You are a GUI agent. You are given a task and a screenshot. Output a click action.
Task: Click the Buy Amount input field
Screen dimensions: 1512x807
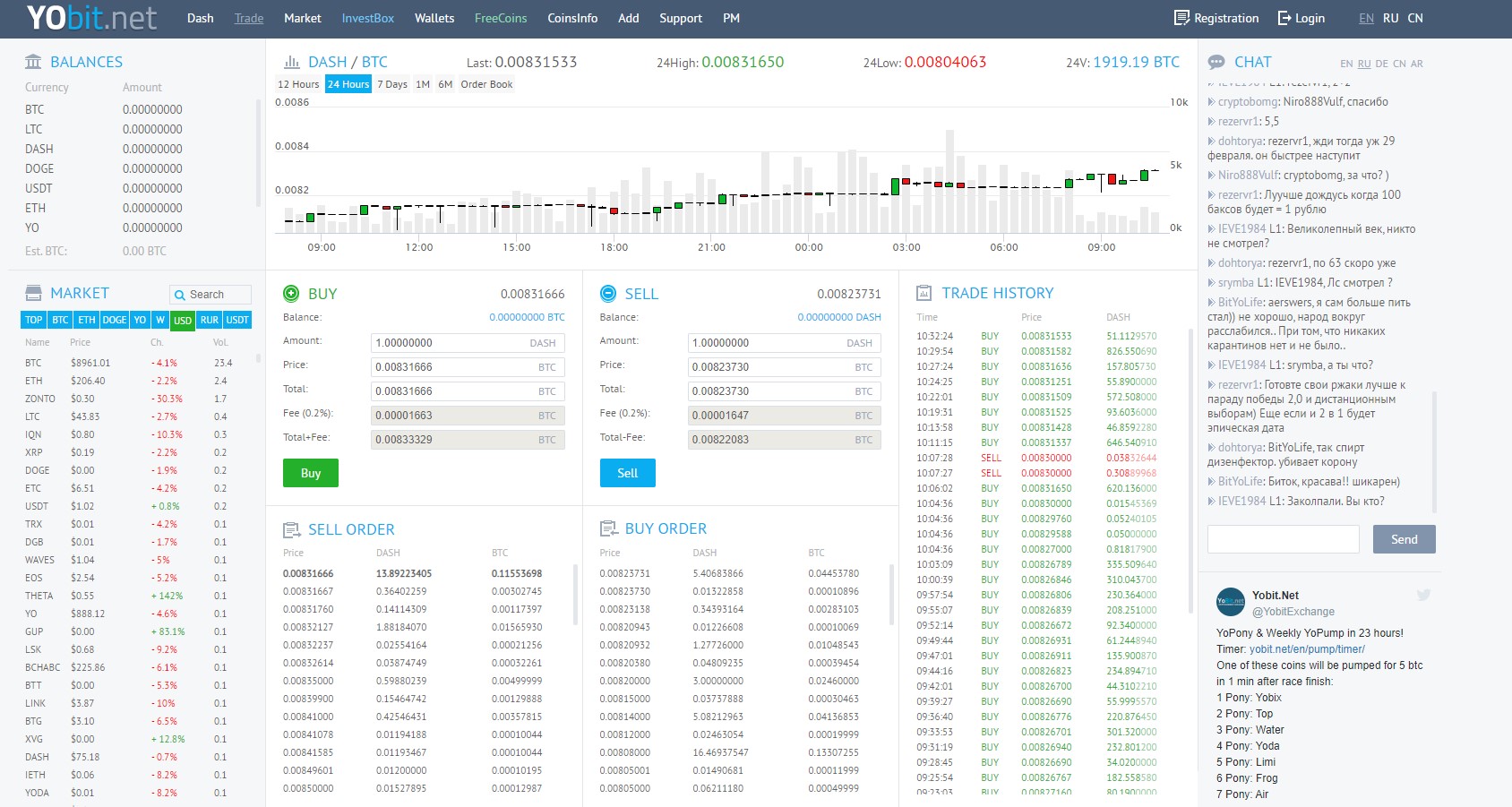[x=468, y=343]
